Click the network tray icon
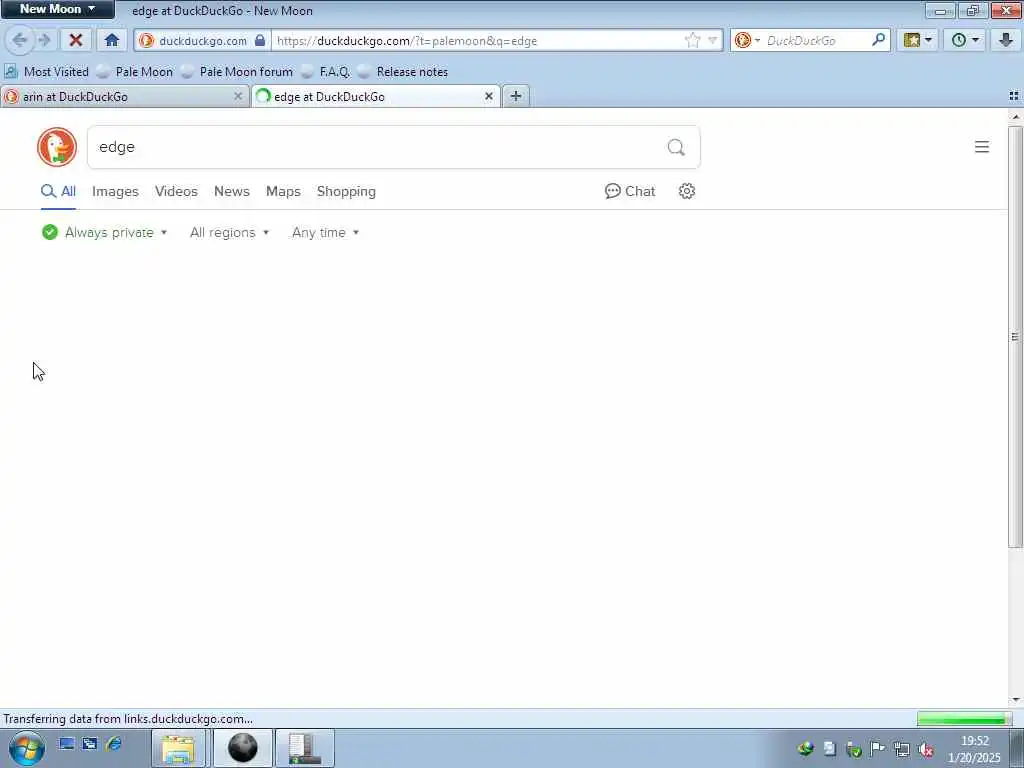1024x768 pixels. [902, 749]
